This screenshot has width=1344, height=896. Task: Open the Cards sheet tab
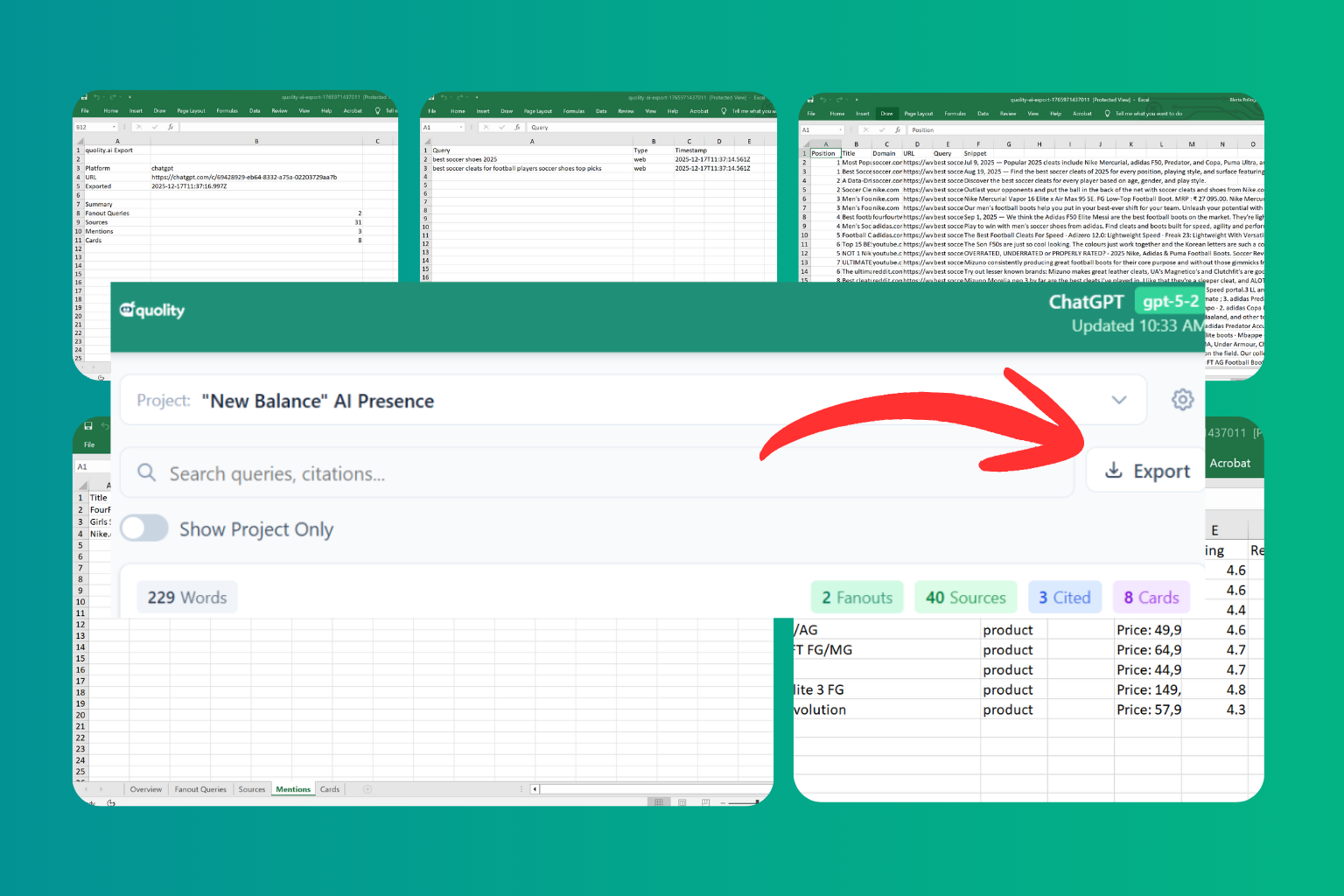pyautogui.click(x=330, y=789)
